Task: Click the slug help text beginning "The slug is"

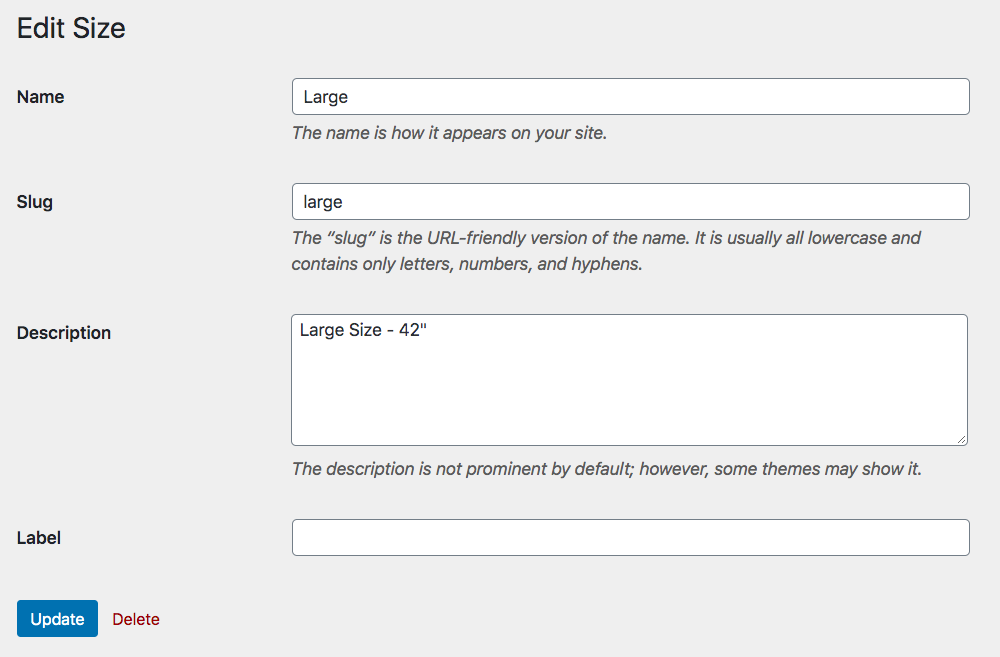Action: (x=605, y=238)
